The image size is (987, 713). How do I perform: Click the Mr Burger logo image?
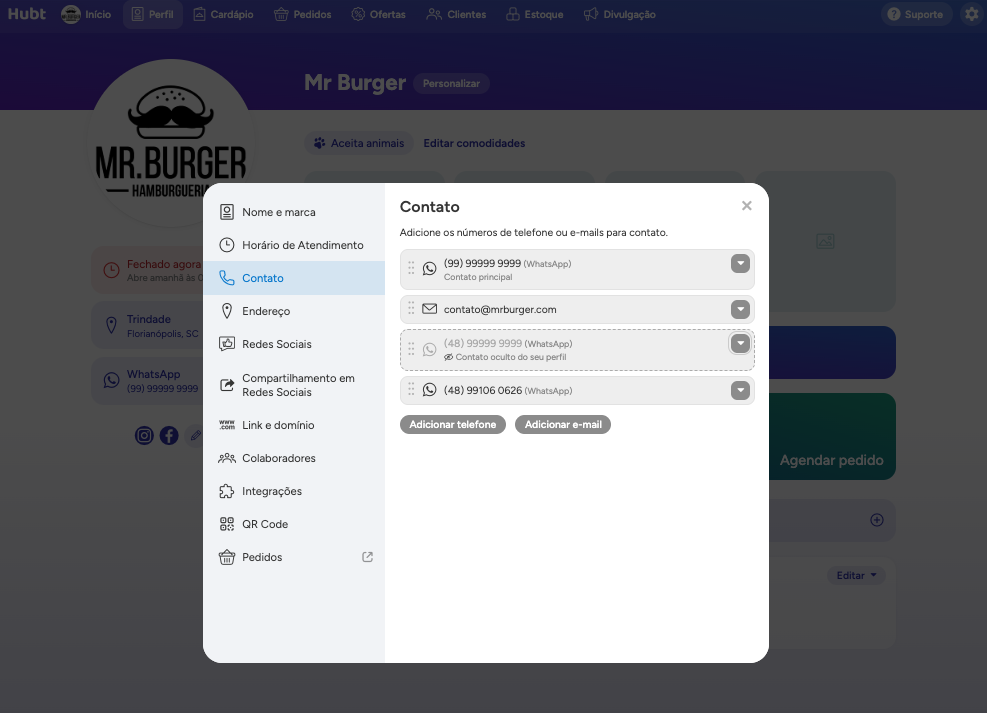point(171,143)
